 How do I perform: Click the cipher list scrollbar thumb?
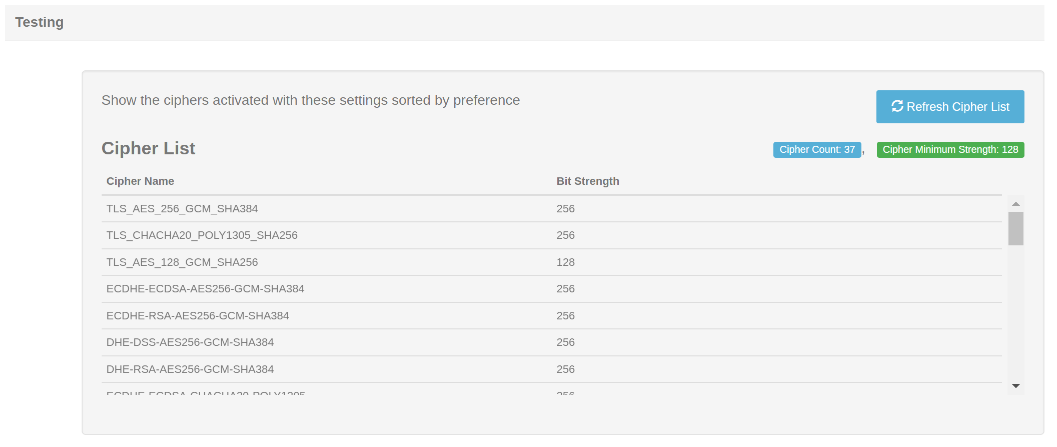pos(1016,228)
